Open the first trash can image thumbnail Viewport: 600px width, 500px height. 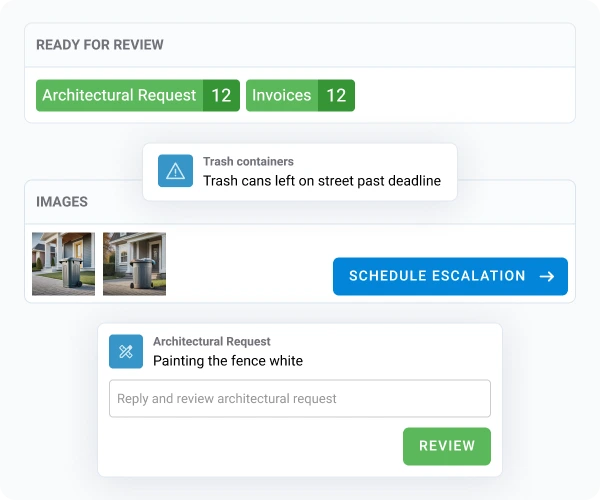[x=63, y=264]
